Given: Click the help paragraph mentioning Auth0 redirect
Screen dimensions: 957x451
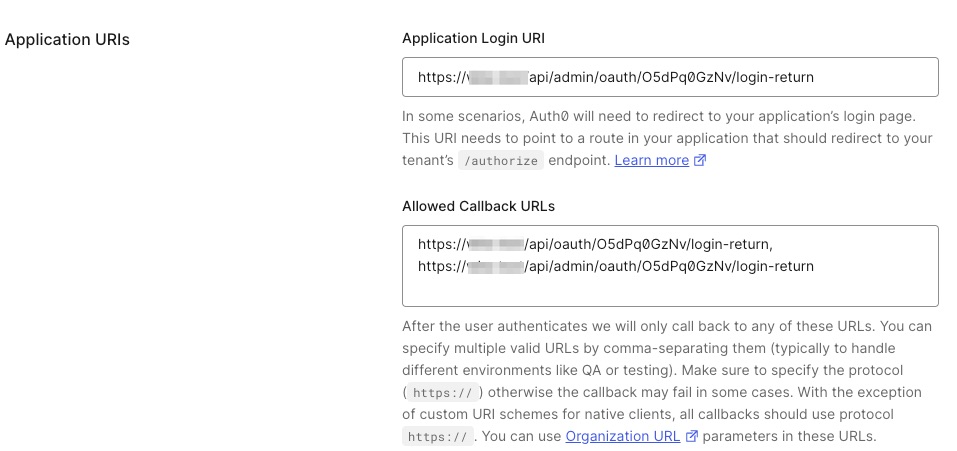Looking at the screenshot, I should [667, 138].
